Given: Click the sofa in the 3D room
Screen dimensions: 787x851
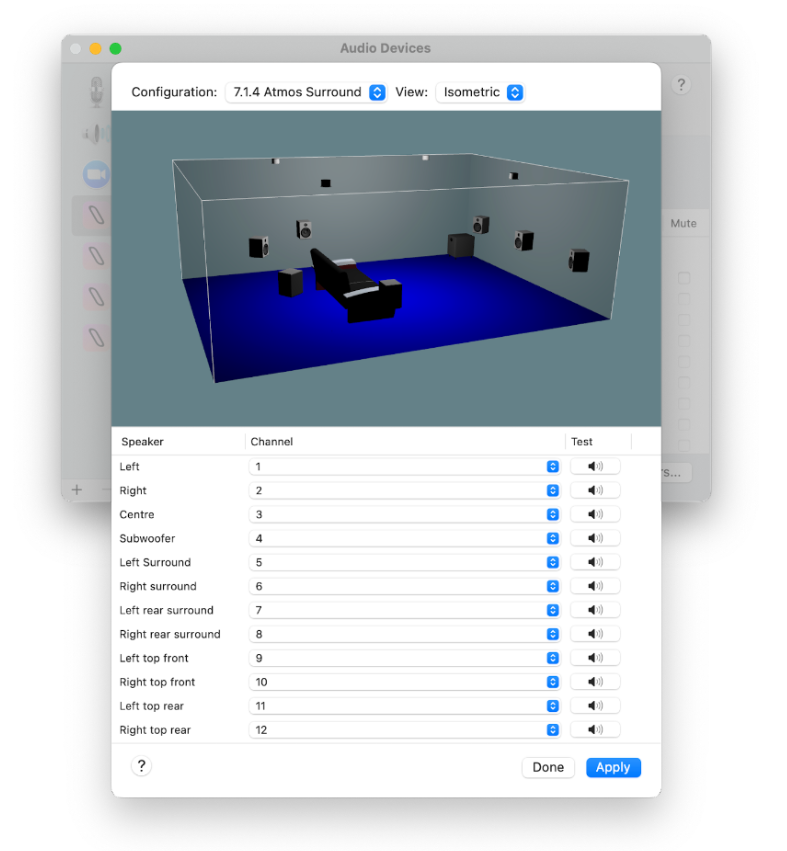Looking at the screenshot, I should 356,288.
